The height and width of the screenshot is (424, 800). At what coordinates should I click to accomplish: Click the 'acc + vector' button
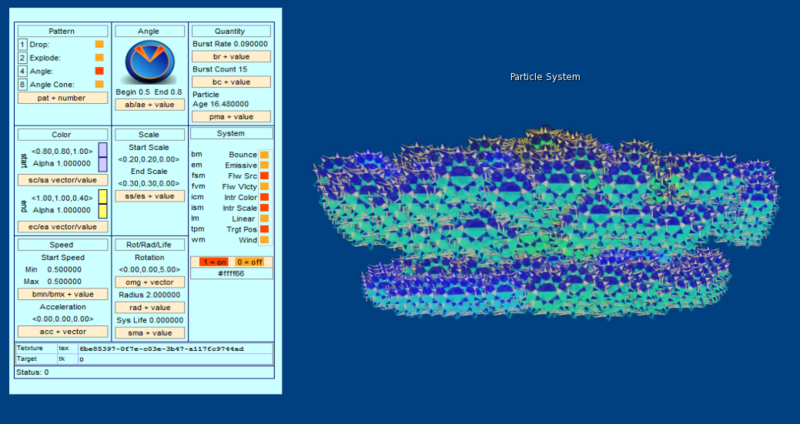point(62,331)
